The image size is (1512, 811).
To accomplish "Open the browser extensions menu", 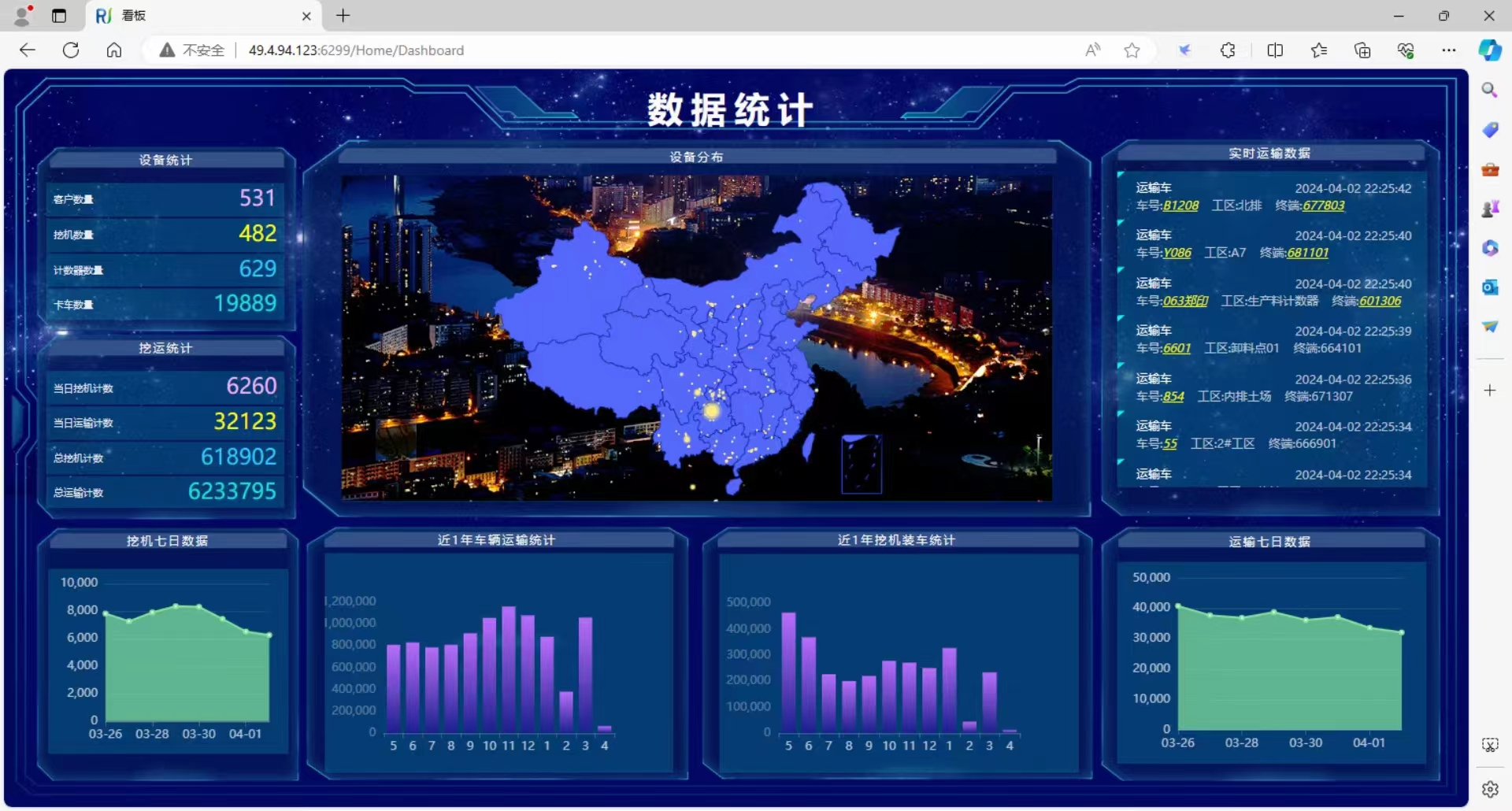I will (1228, 50).
